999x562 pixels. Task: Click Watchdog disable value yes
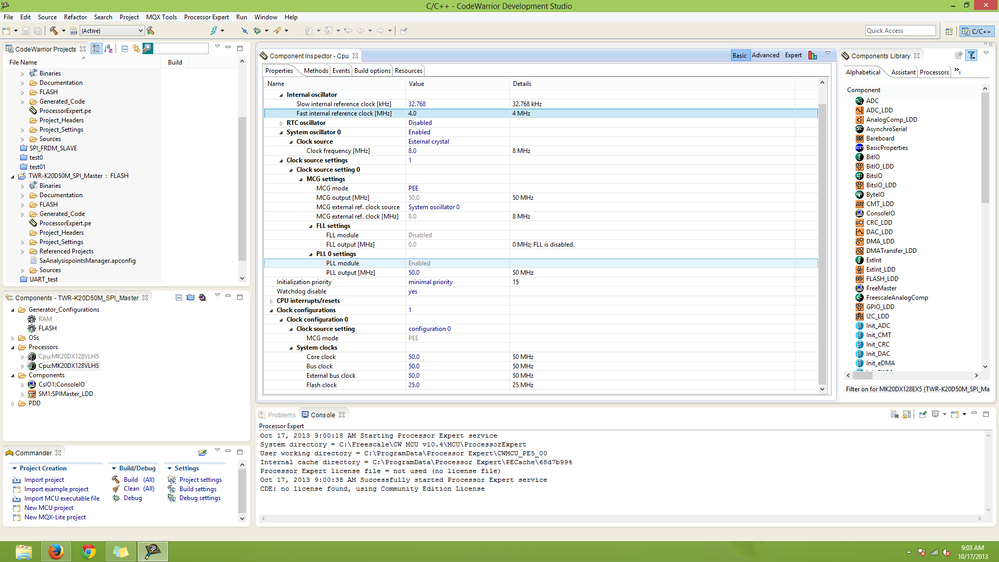pos(413,291)
